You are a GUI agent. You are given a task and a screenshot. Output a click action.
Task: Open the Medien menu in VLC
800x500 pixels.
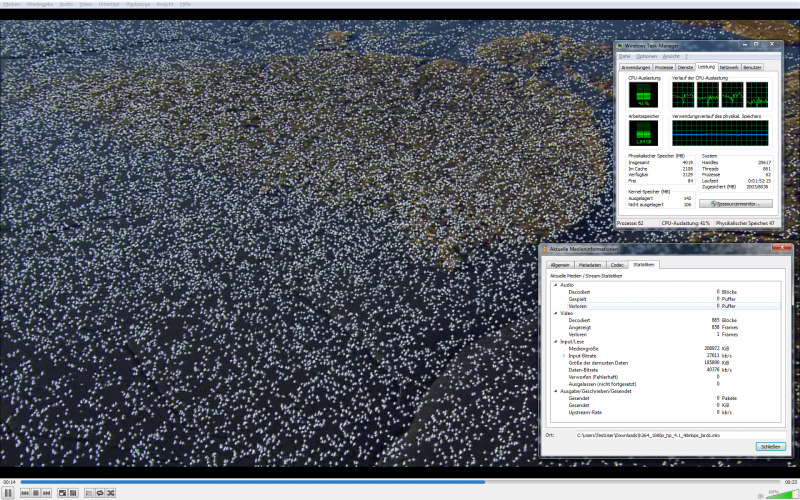click(11, 4)
